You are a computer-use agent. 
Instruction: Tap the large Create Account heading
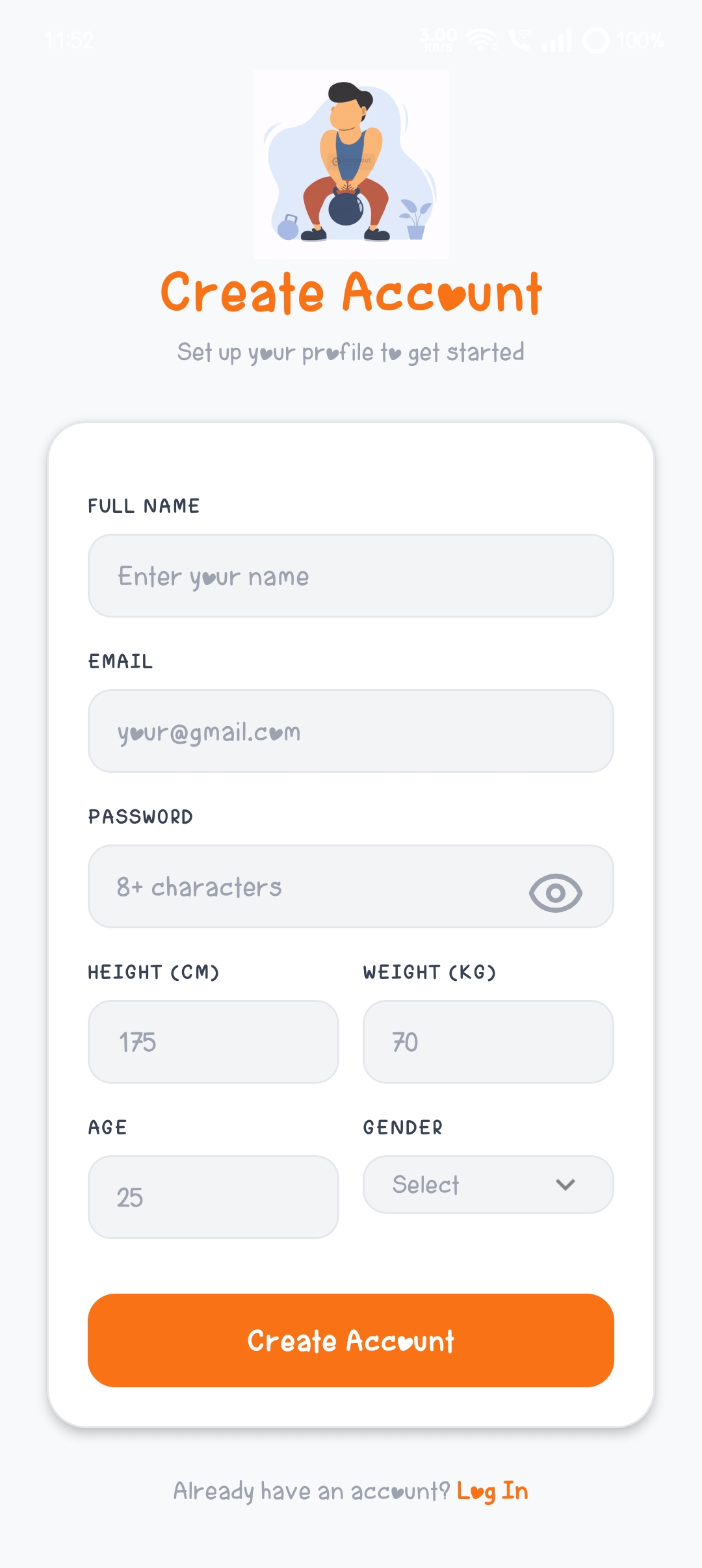click(351, 293)
